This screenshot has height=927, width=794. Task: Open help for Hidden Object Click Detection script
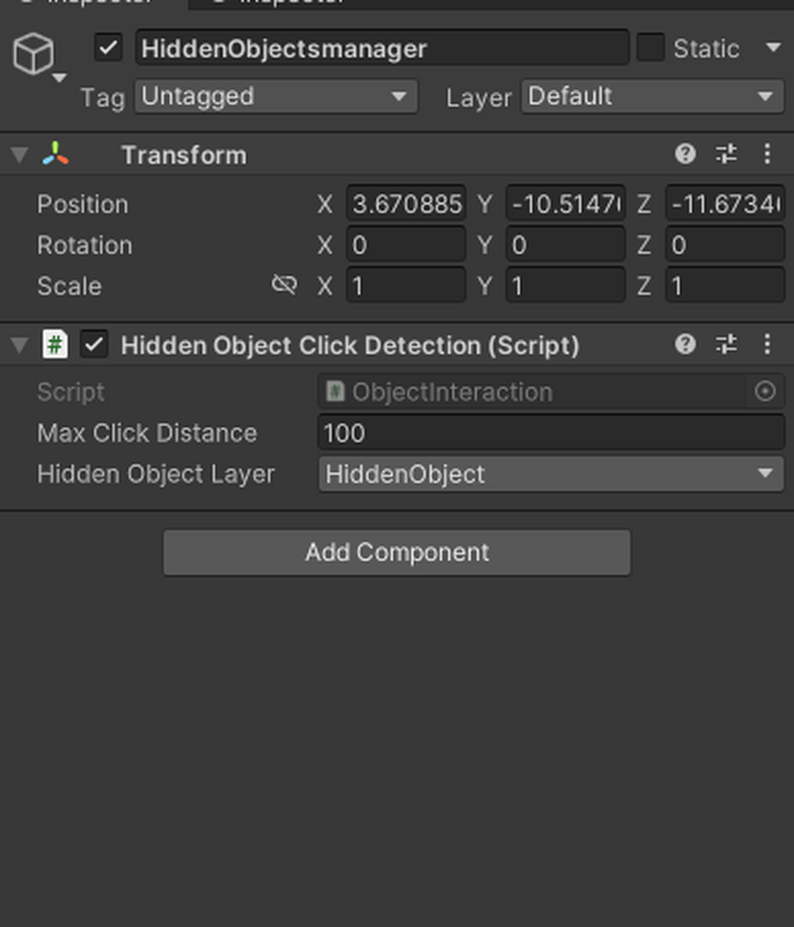[x=686, y=344]
